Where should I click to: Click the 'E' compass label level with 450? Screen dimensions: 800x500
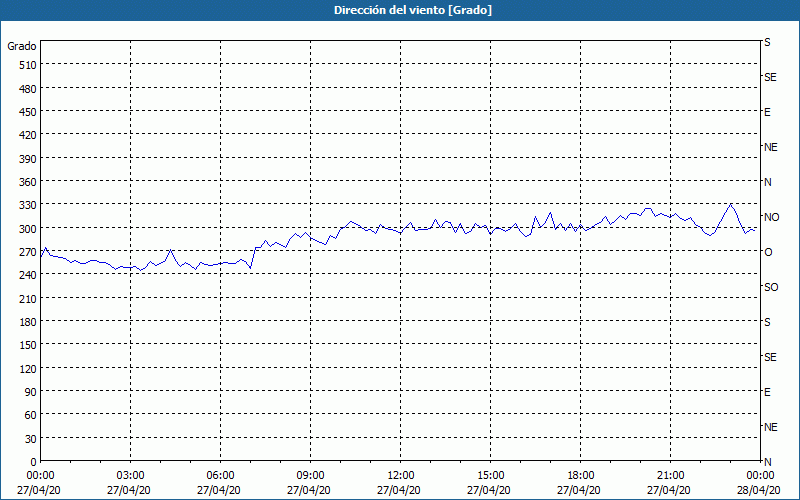[x=767, y=112]
